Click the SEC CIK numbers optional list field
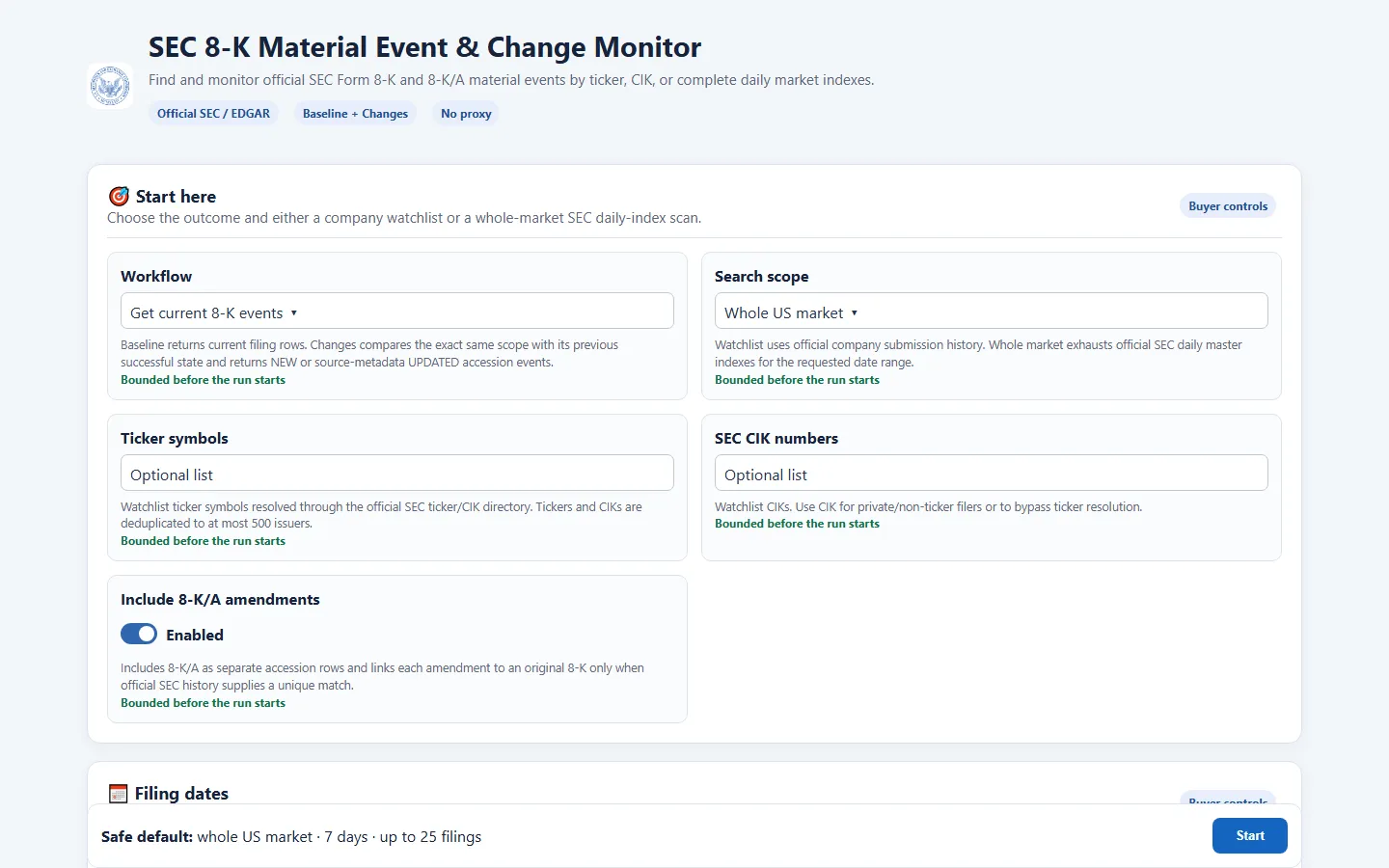The height and width of the screenshot is (868, 1389). click(x=992, y=473)
